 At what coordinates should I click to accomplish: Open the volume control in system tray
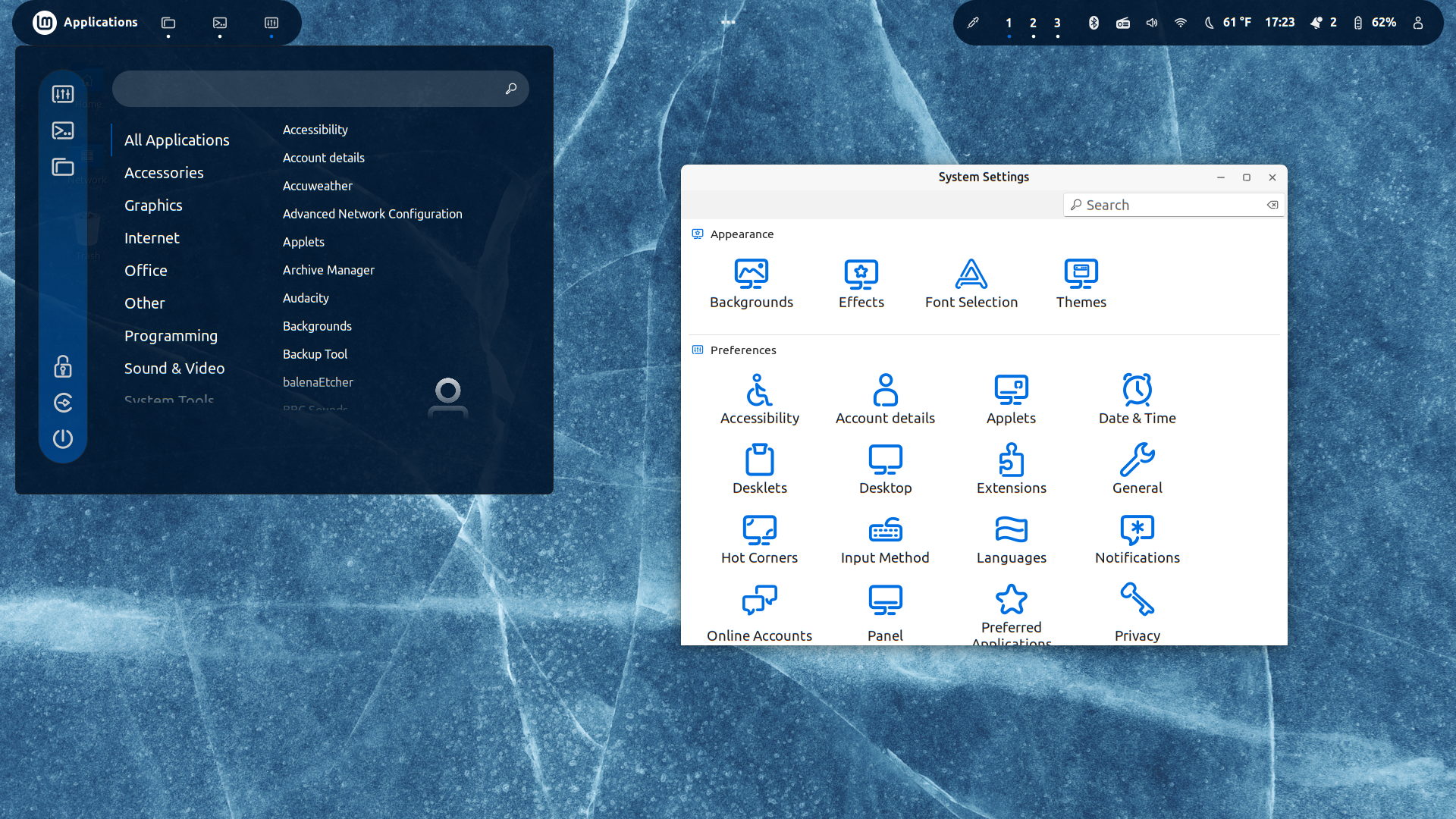(x=1151, y=23)
